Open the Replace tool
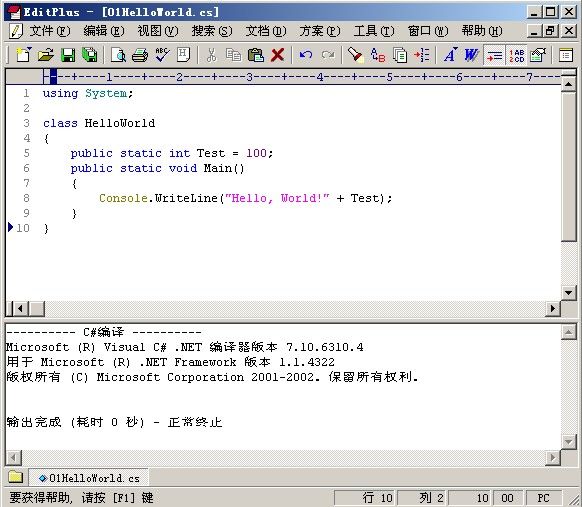Screen dimensions: 582x507 (x=378, y=55)
